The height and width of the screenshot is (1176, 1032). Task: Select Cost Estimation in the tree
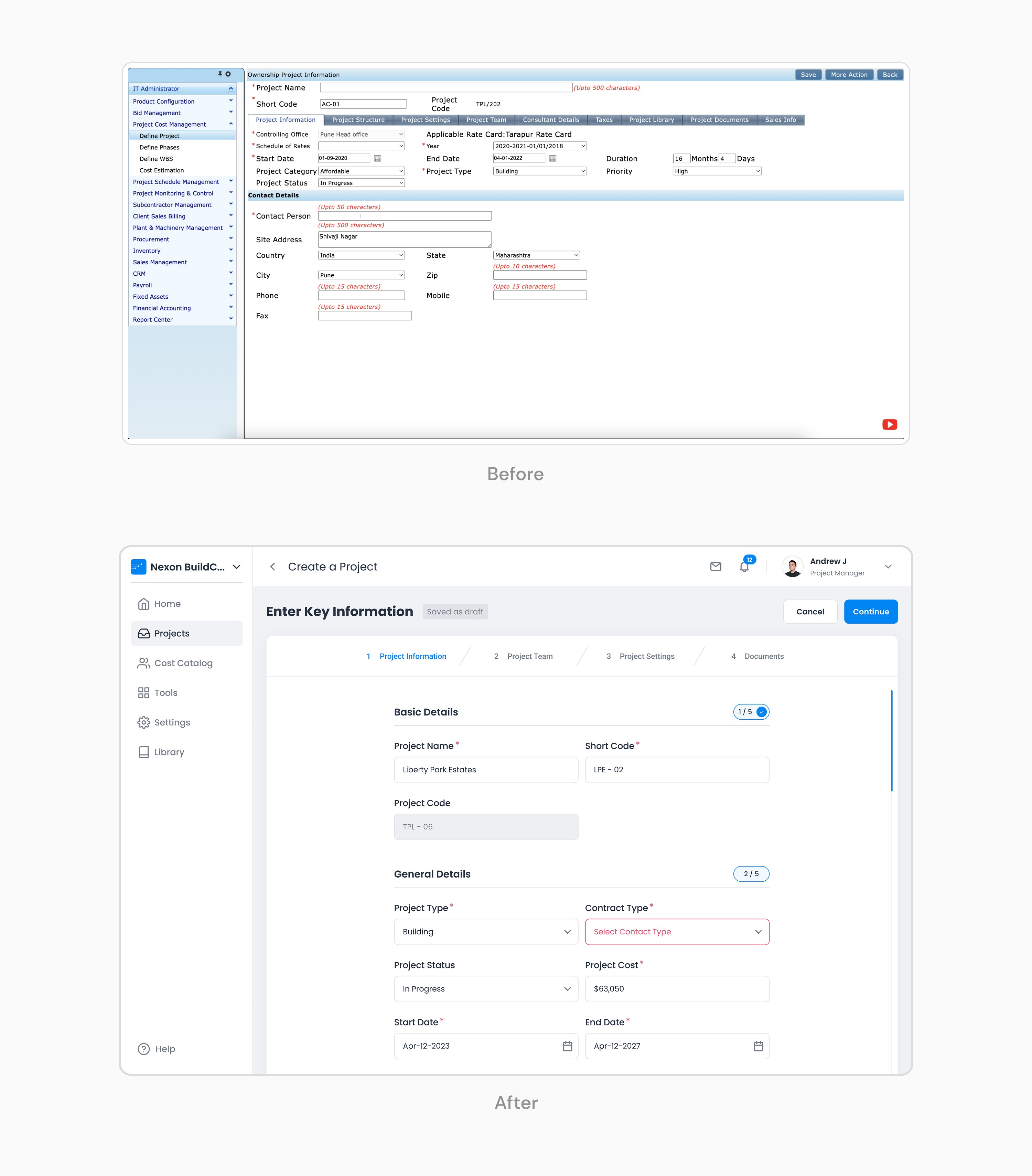pos(162,170)
